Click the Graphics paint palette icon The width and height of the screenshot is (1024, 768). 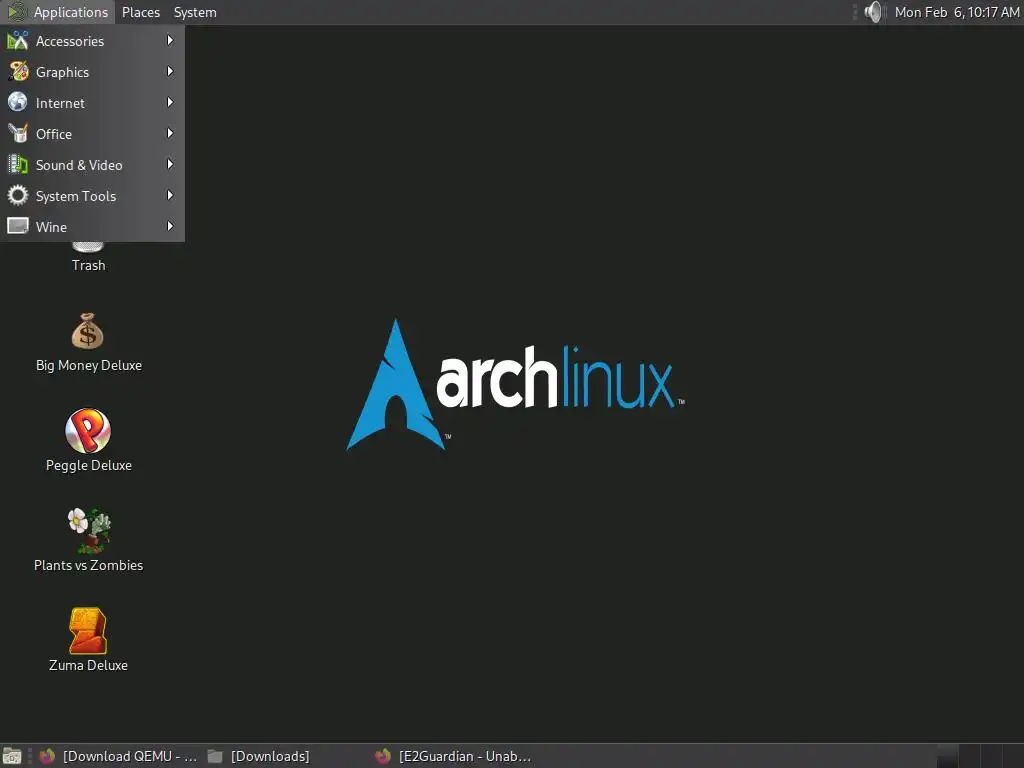[18, 71]
